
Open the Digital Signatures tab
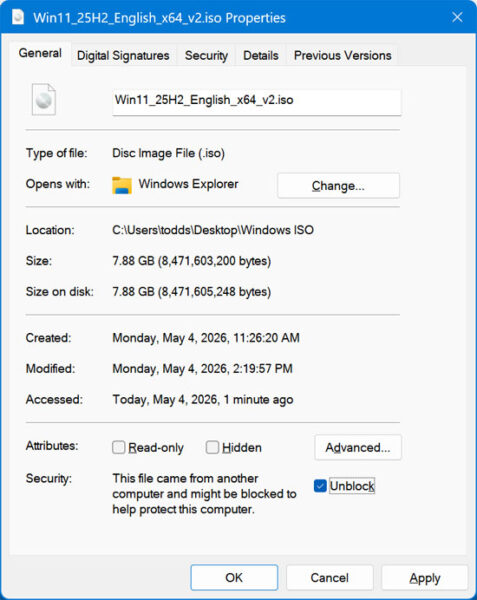pyautogui.click(x=123, y=55)
